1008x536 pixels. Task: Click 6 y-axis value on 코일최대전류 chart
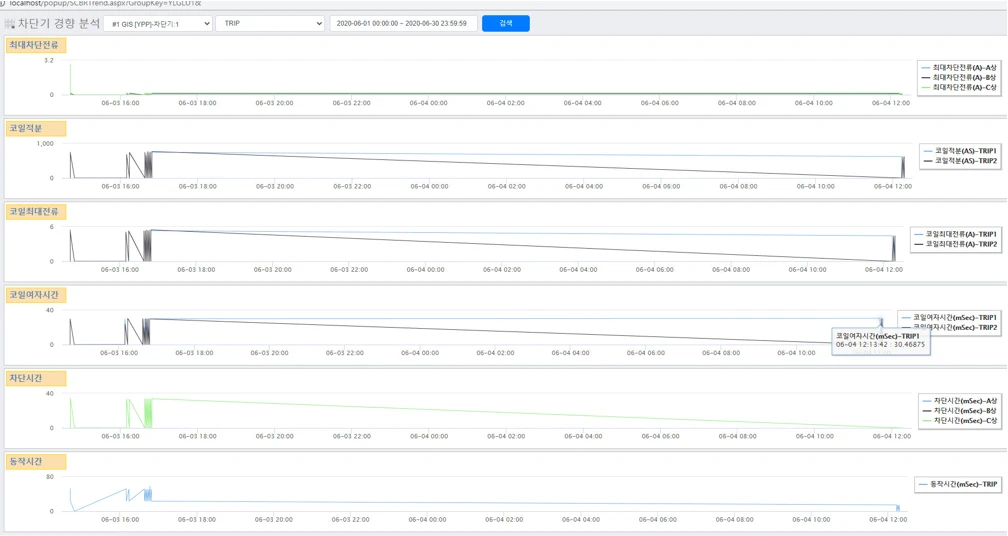[52, 227]
